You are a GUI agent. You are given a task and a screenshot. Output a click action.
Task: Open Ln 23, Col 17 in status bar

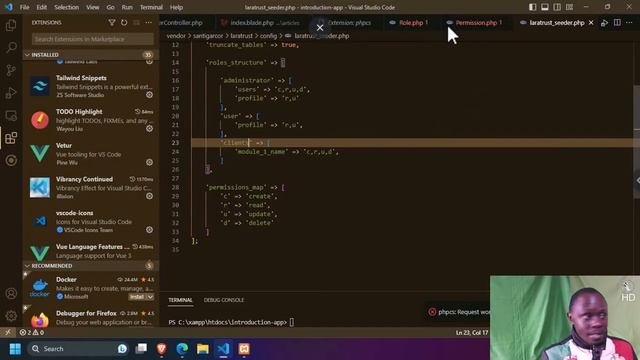pos(472,333)
